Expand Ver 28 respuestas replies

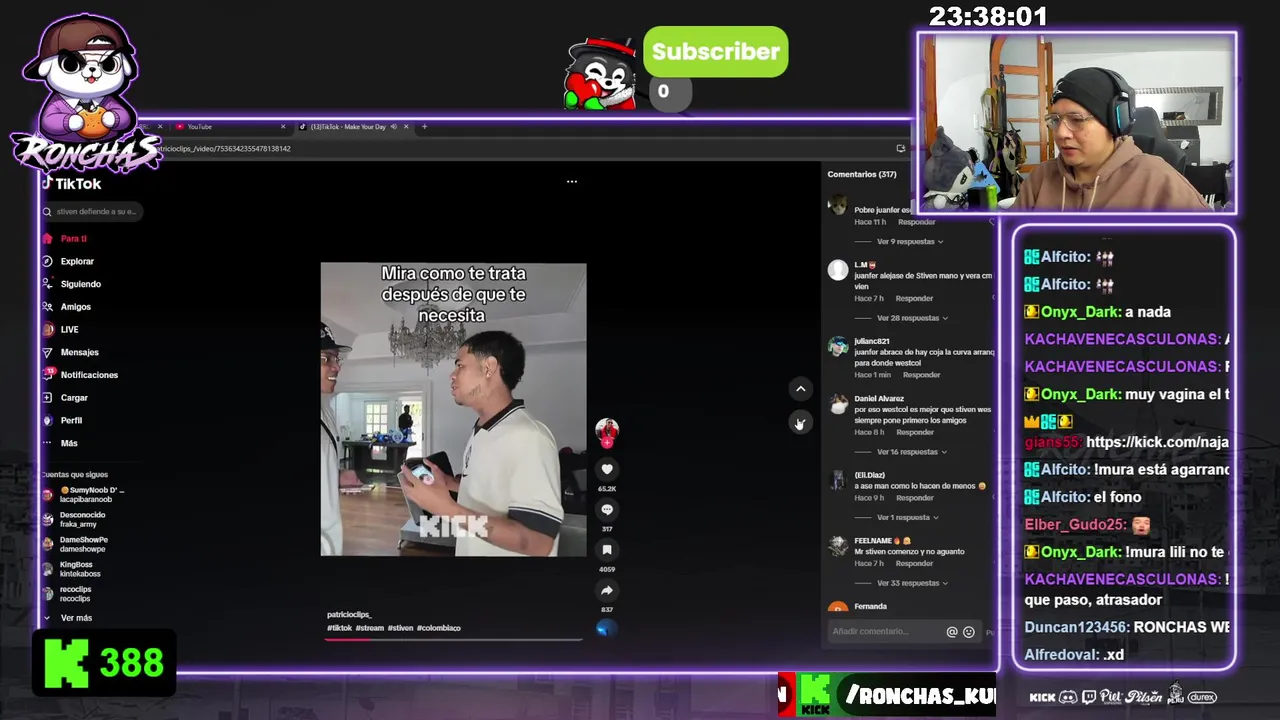click(912, 318)
